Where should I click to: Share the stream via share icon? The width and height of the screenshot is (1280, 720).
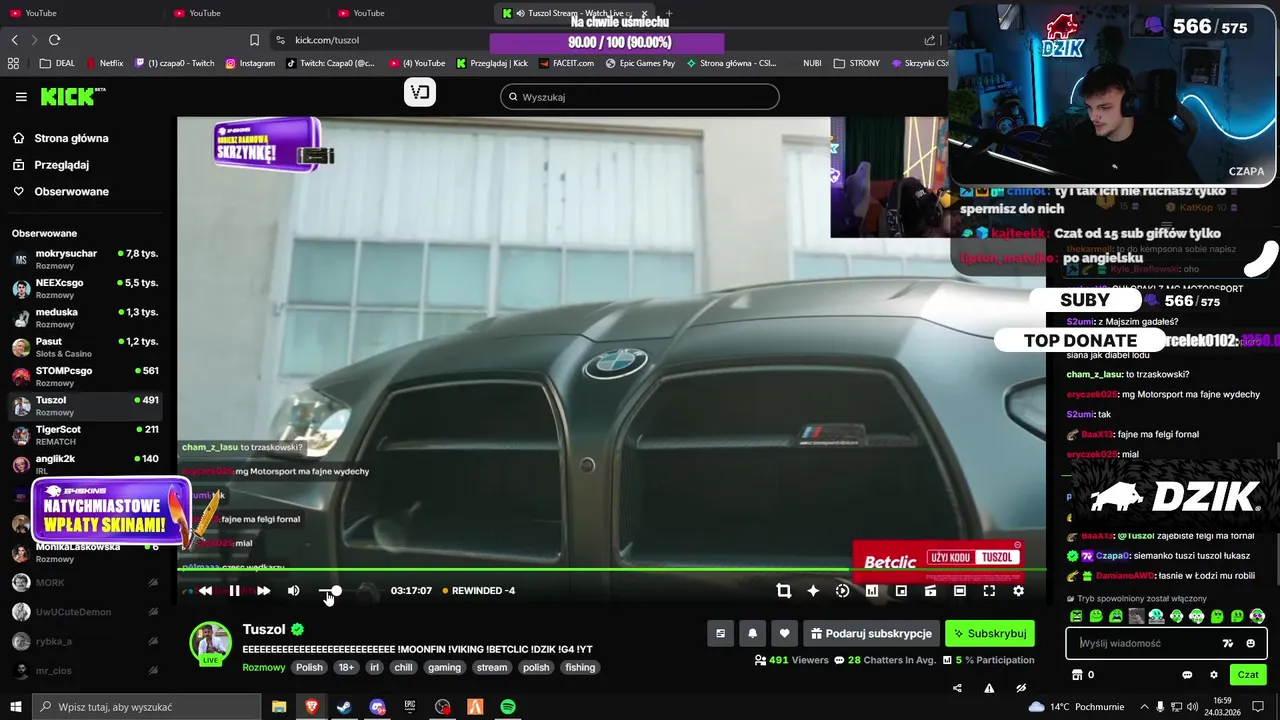tap(957, 688)
